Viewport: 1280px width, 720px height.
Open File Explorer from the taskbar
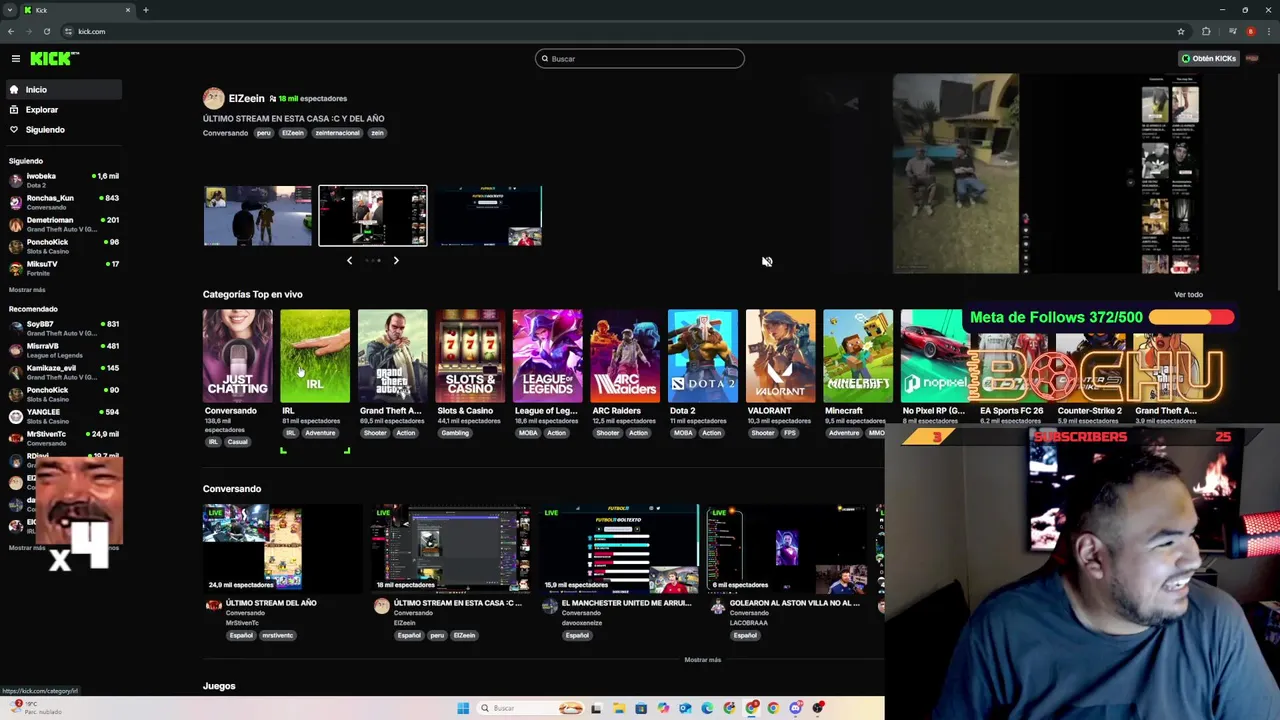pos(619,708)
